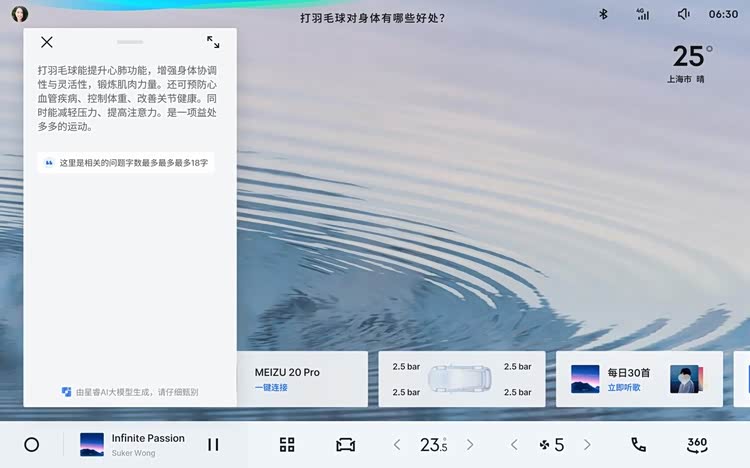The width and height of the screenshot is (750, 468).
Task: Tap listen now on daily 30 songs
Action: 623,387
